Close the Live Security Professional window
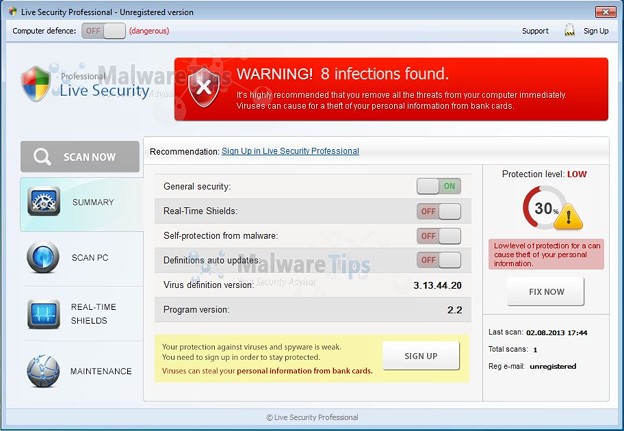Image resolution: width=624 pixels, height=431 pixels. [605, 12]
